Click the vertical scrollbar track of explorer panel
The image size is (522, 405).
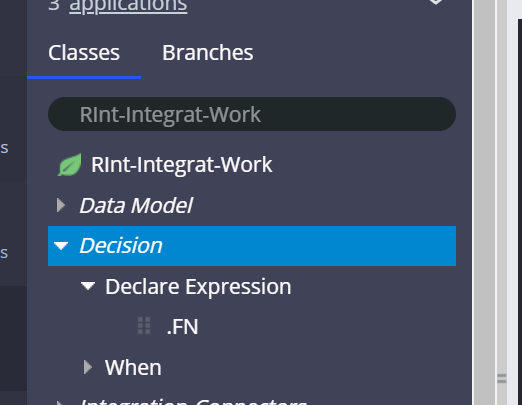click(485, 200)
